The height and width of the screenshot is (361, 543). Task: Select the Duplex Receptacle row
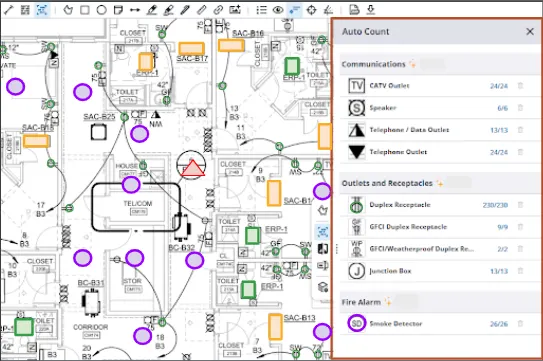[x=439, y=205]
